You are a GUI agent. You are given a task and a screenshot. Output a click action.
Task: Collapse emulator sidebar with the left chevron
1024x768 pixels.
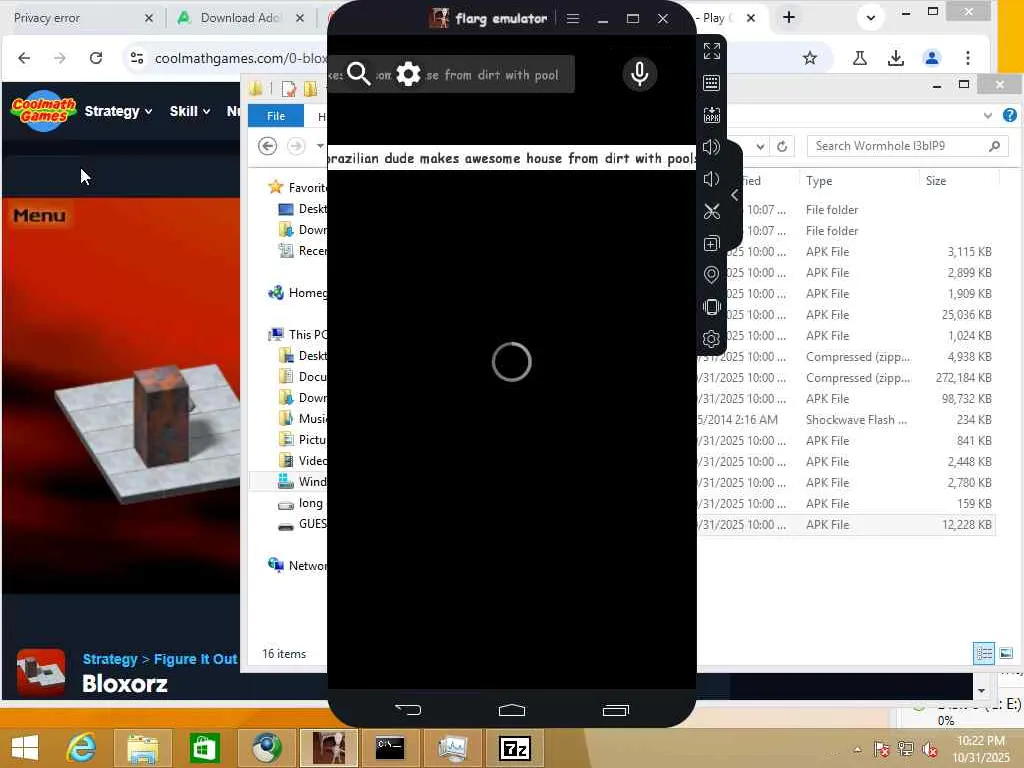[735, 195]
